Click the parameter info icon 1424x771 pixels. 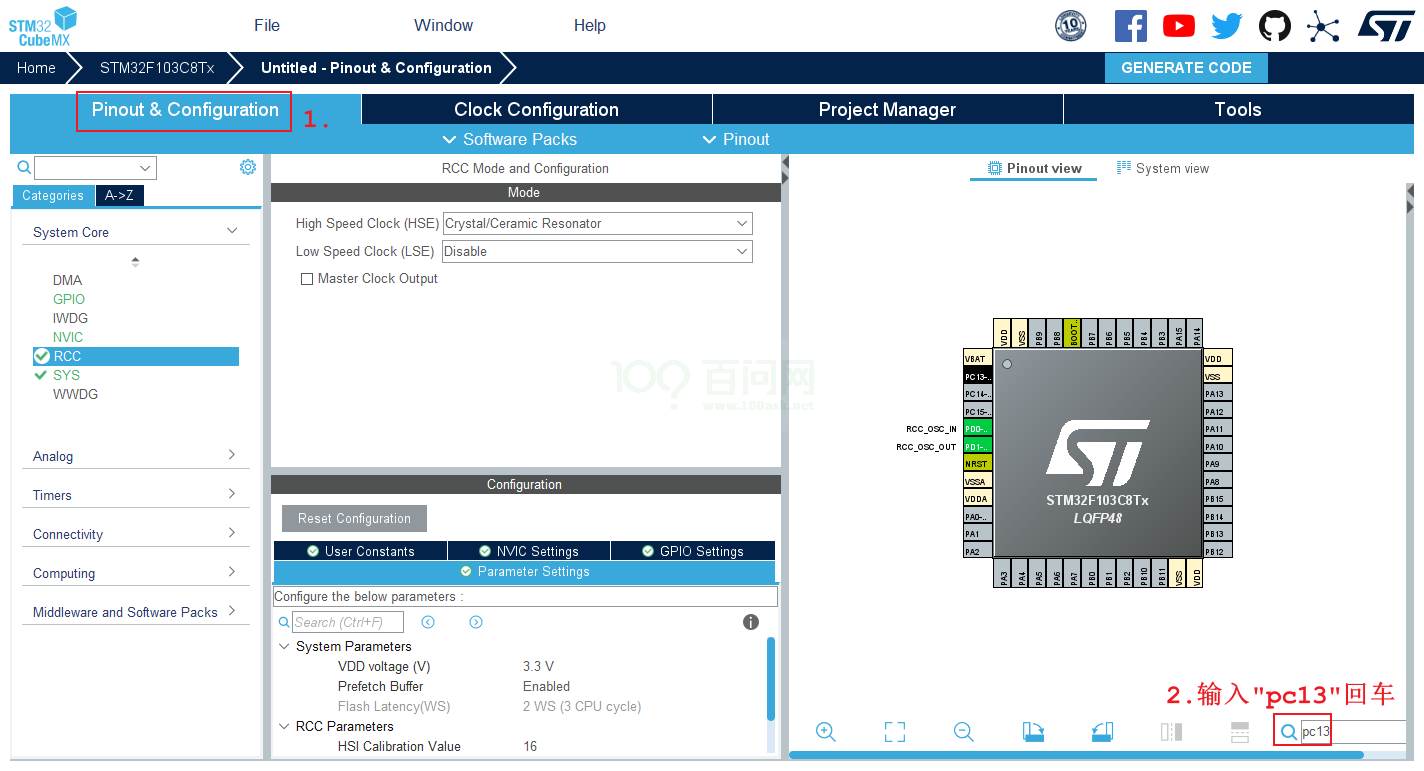point(751,622)
